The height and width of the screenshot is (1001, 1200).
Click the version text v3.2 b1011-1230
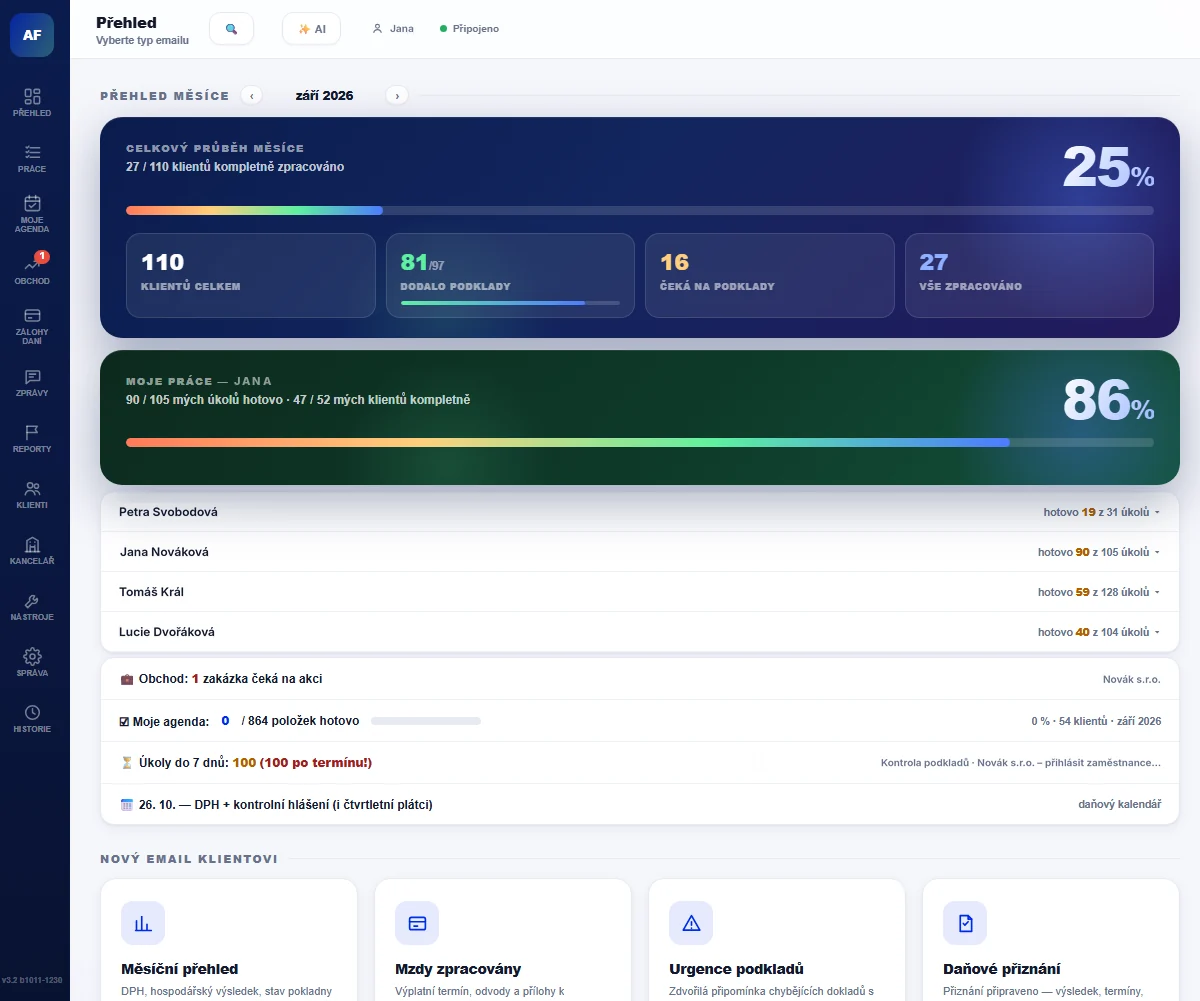[34, 981]
